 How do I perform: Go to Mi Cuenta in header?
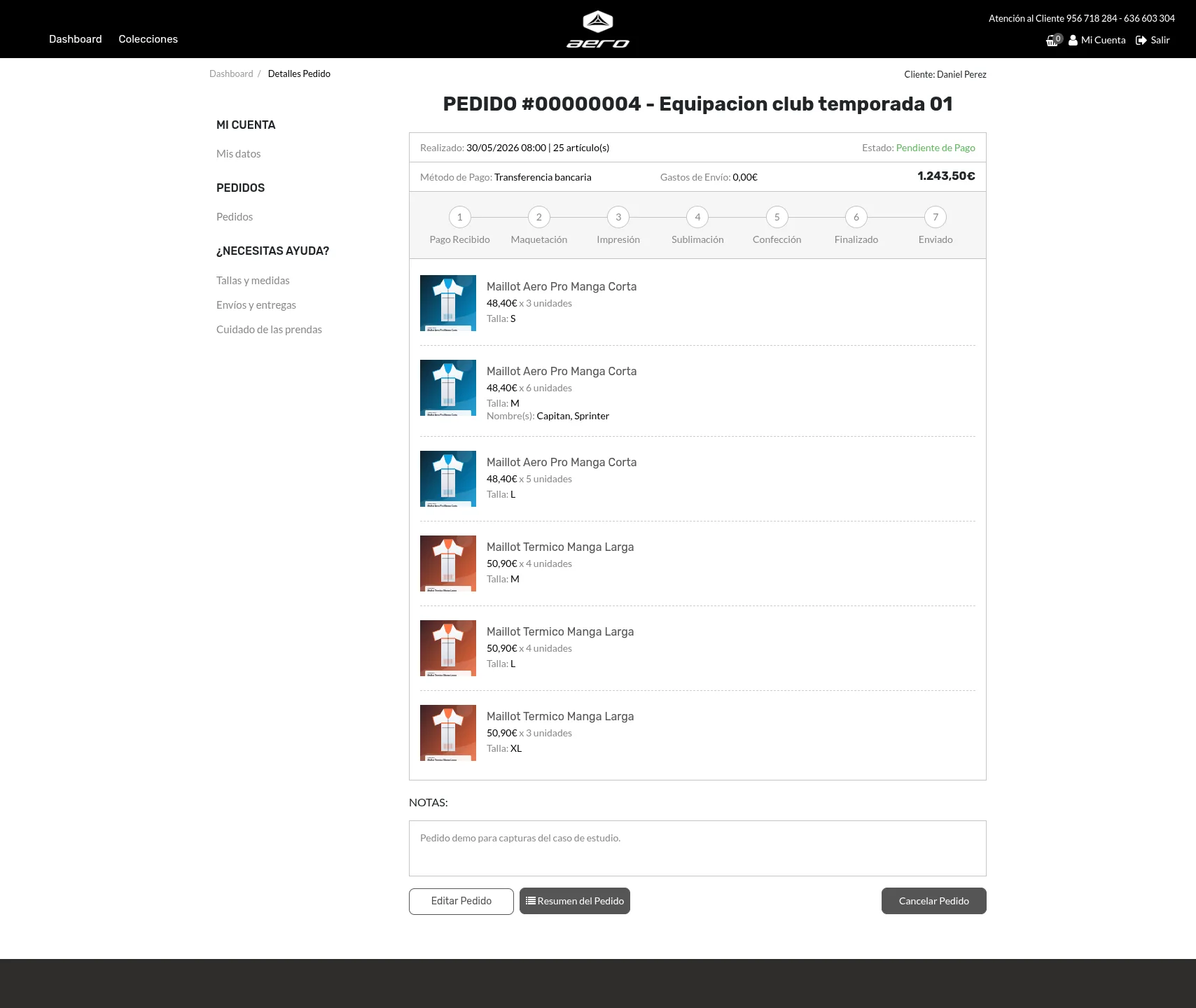pyautogui.click(x=1104, y=40)
